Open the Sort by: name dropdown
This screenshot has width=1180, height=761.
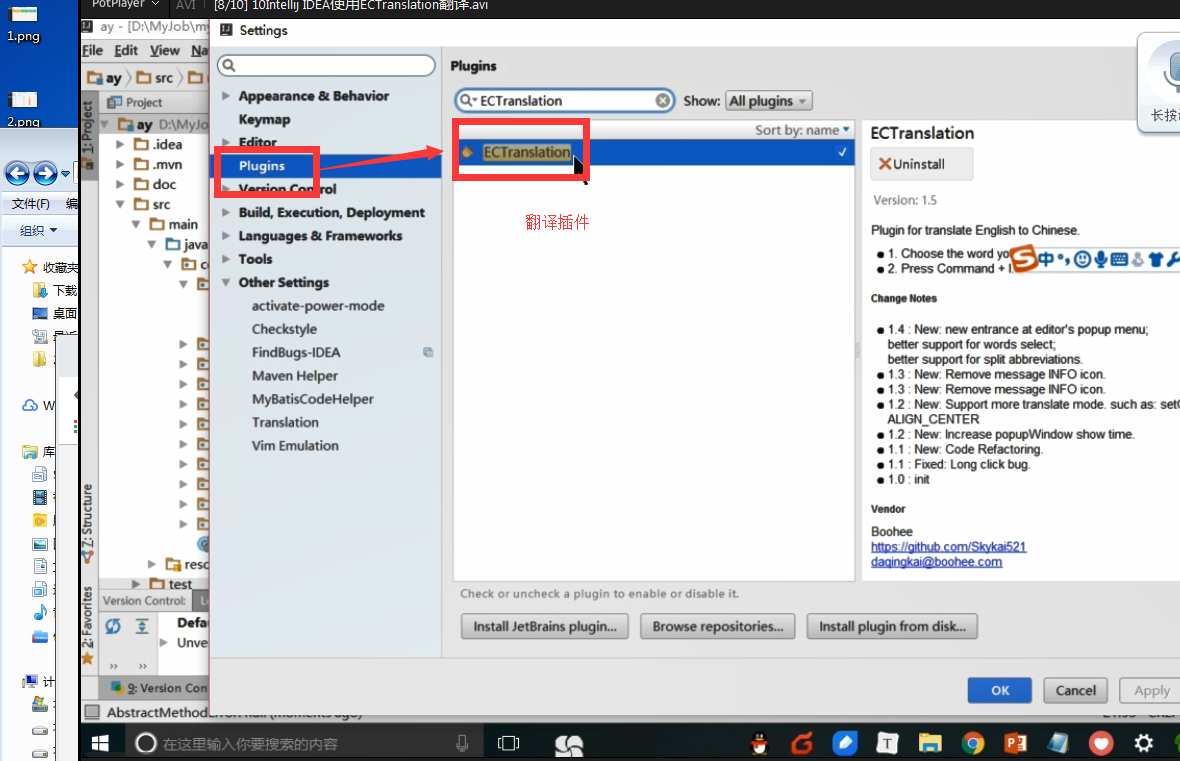pos(802,130)
